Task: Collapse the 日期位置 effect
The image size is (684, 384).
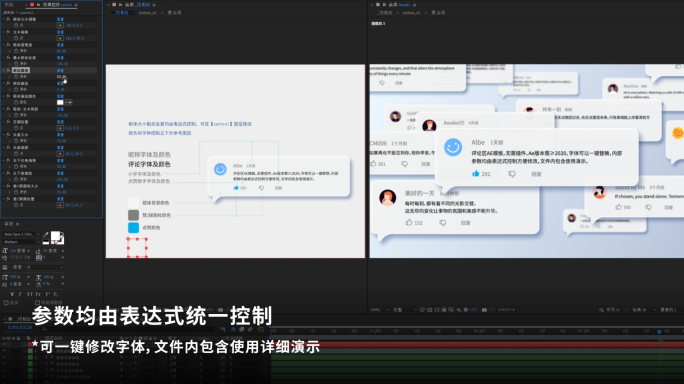Action: coord(4,122)
